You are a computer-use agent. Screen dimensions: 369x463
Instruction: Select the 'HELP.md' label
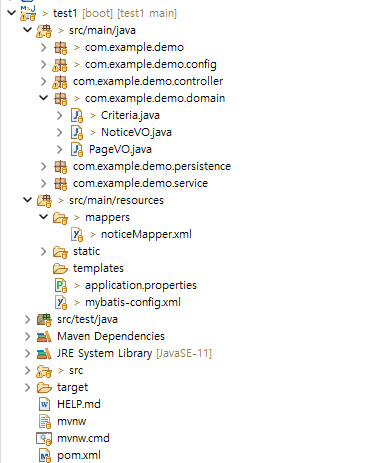(79, 405)
